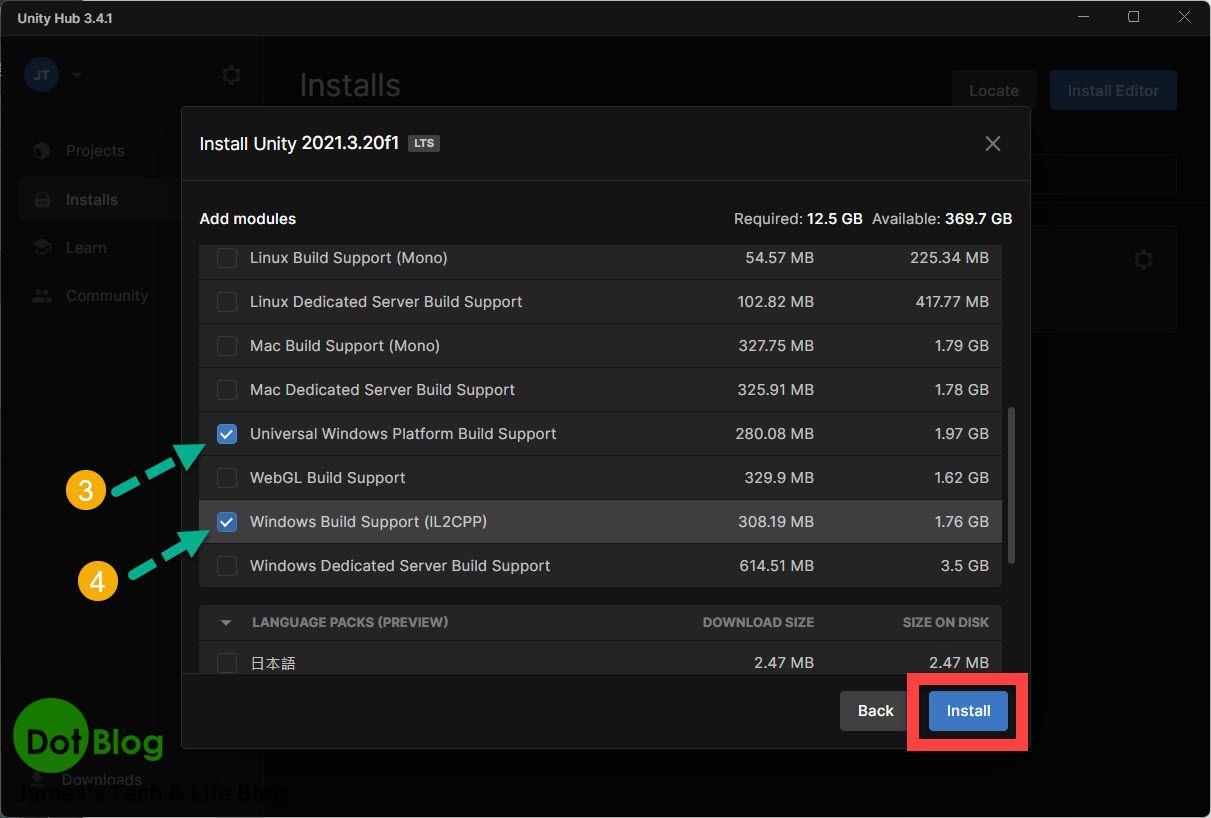The image size is (1211, 818).
Task: Enable Linux Build Support (Mono) checkbox
Action: pyautogui.click(x=227, y=258)
